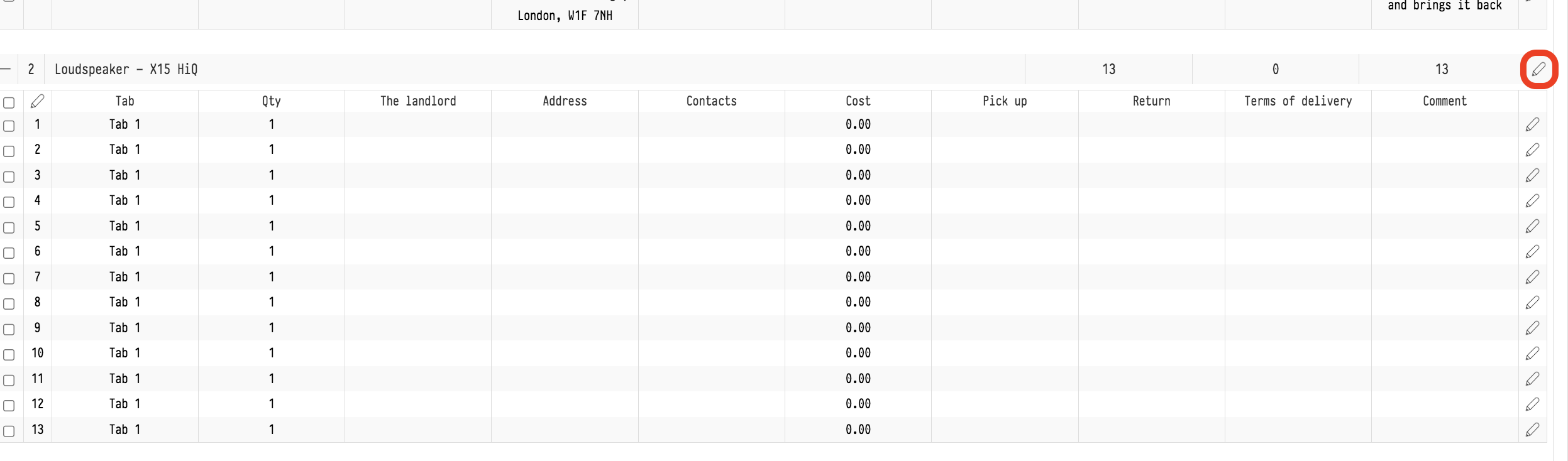Tick the checkbox for row 7
The height and width of the screenshot is (461, 1568).
(x=9, y=278)
